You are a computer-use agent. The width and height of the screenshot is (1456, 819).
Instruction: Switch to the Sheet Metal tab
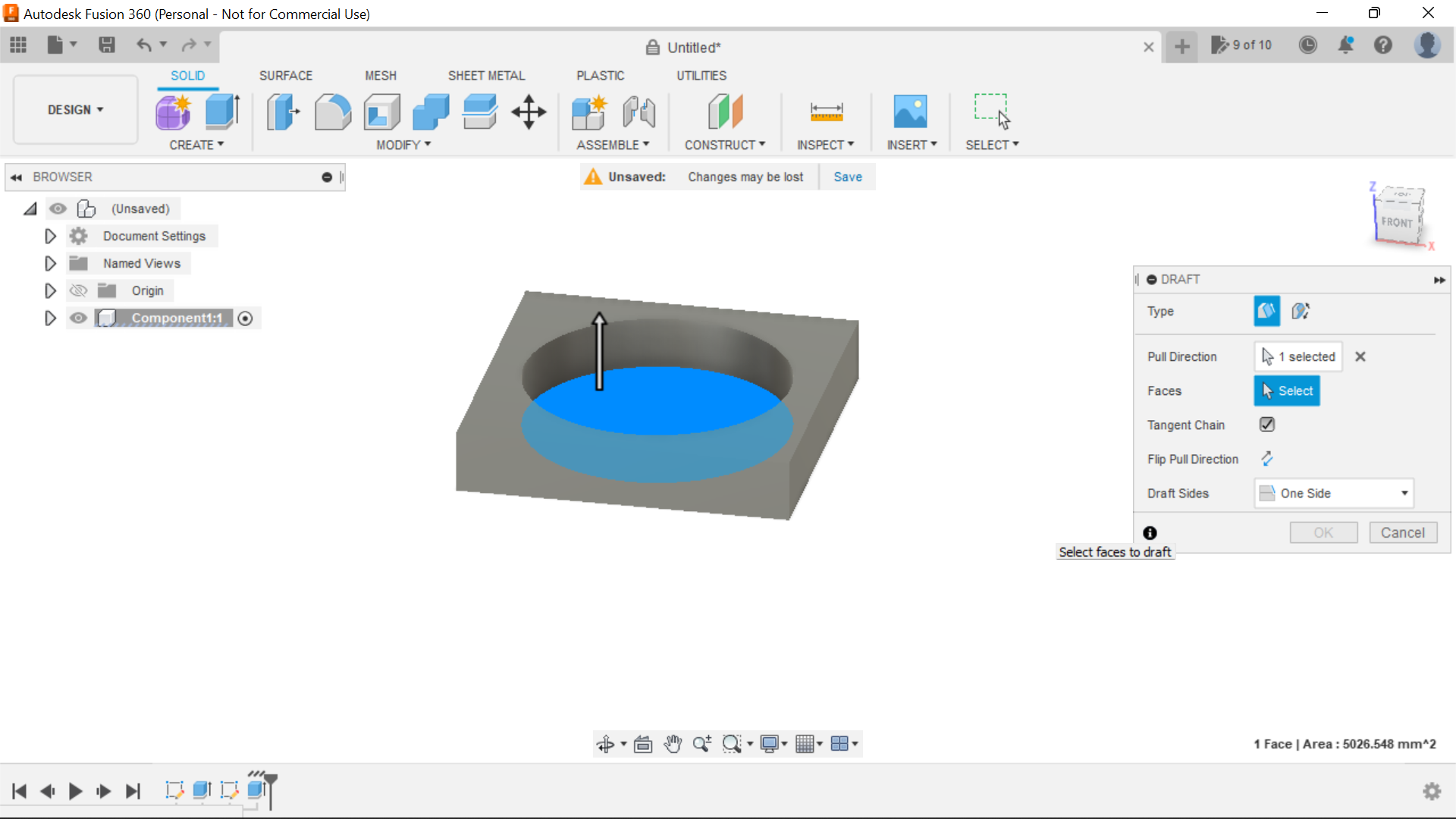tap(486, 75)
